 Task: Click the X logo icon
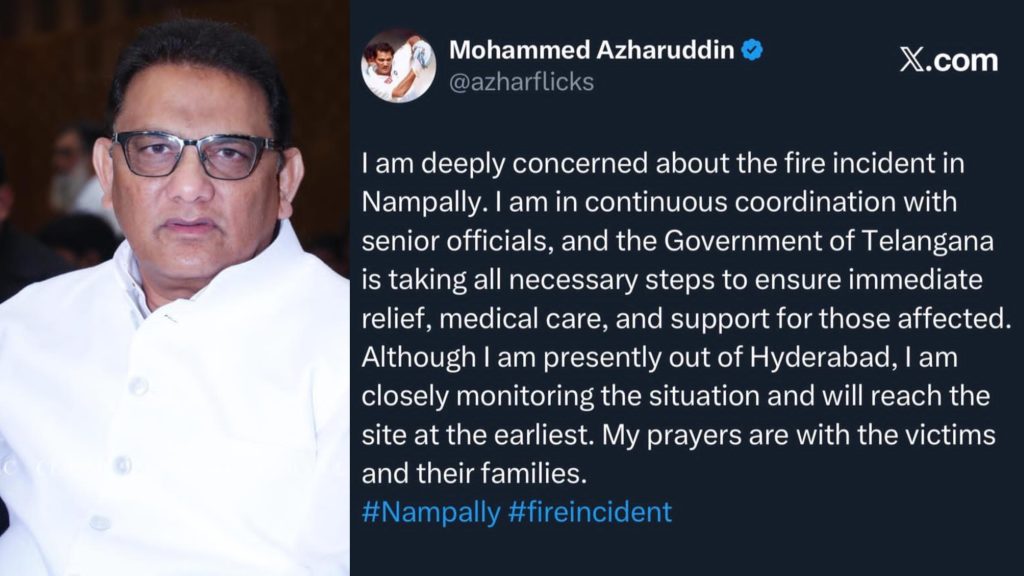click(911, 60)
